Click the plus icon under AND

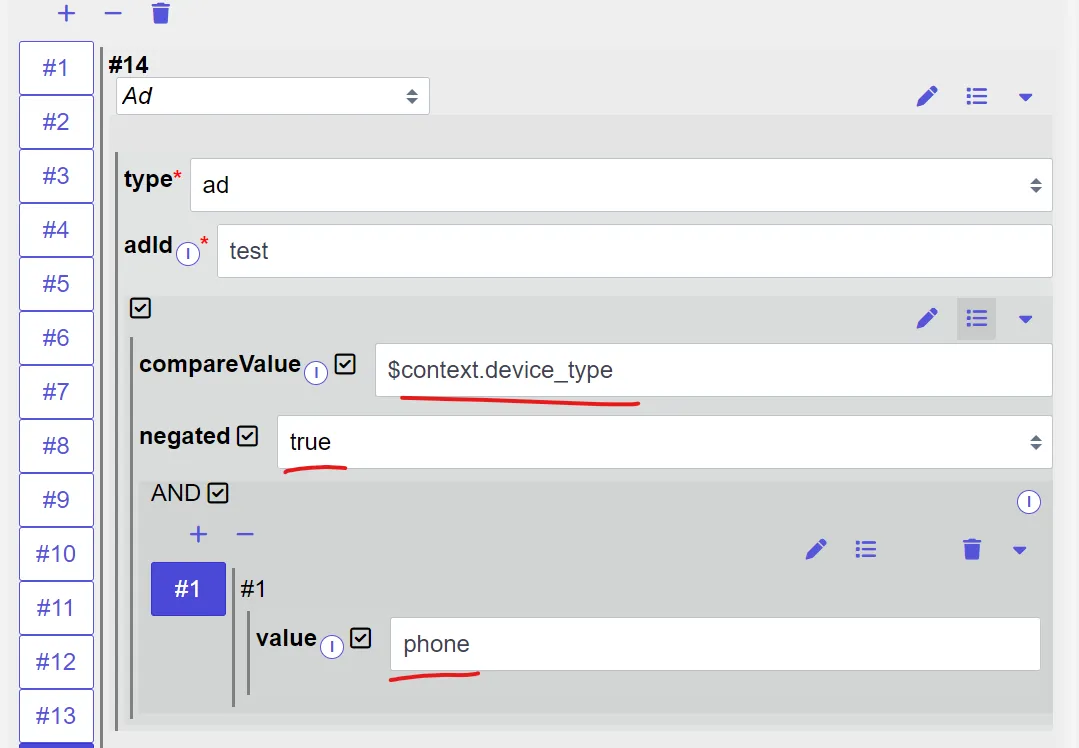(x=198, y=534)
